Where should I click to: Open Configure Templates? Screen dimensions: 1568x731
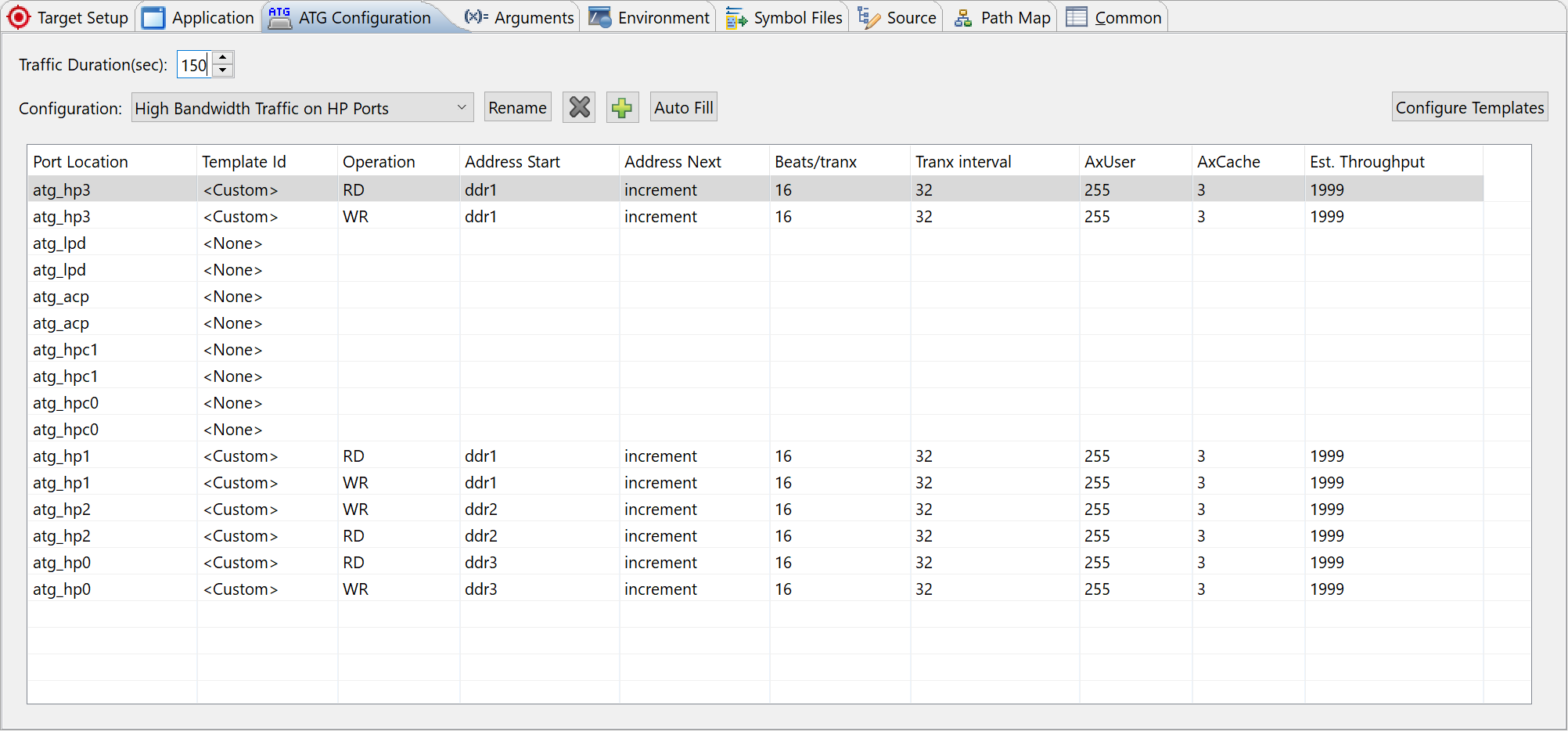click(x=1469, y=107)
